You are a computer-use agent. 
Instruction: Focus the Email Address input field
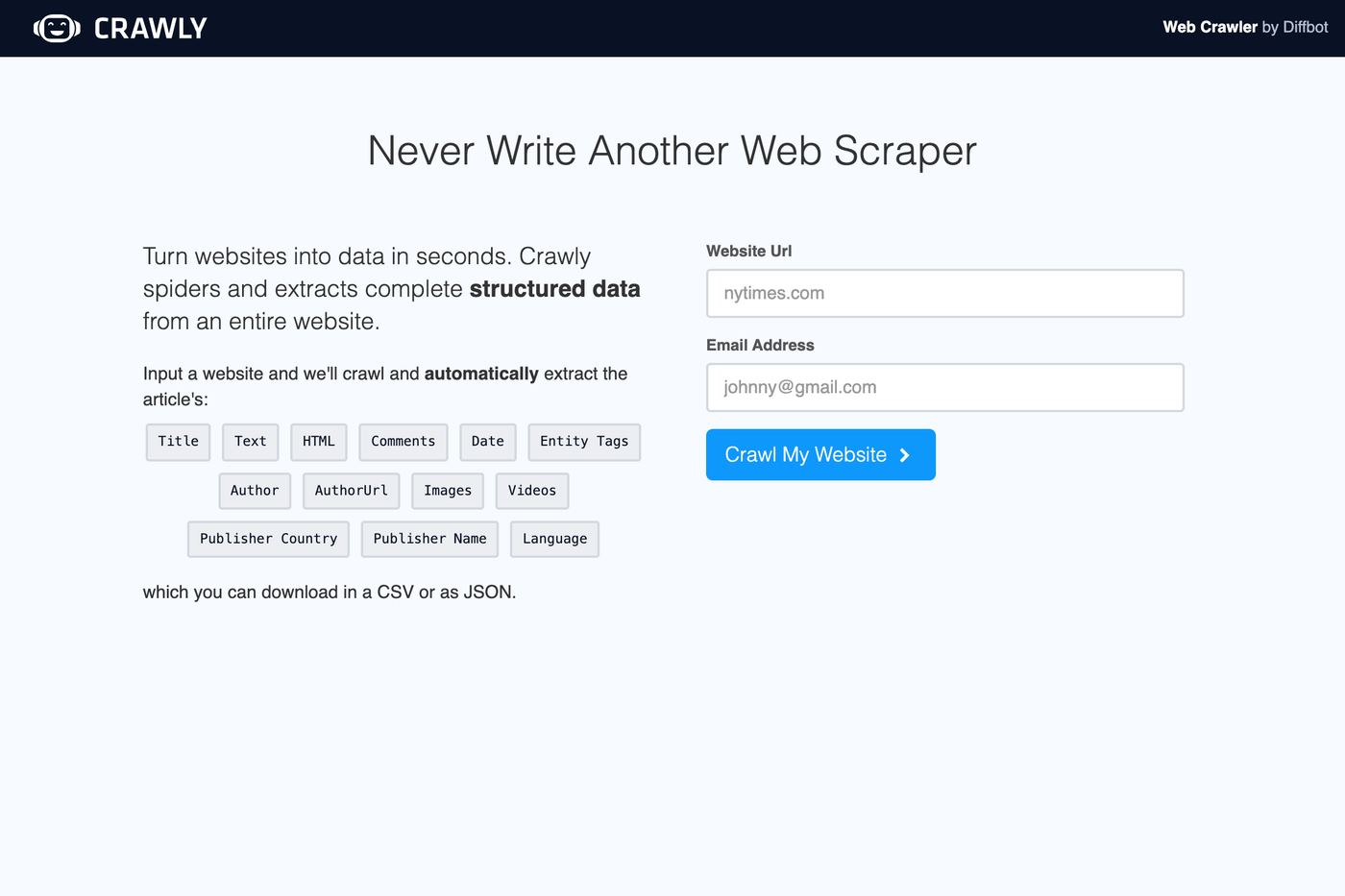click(945, 387)
